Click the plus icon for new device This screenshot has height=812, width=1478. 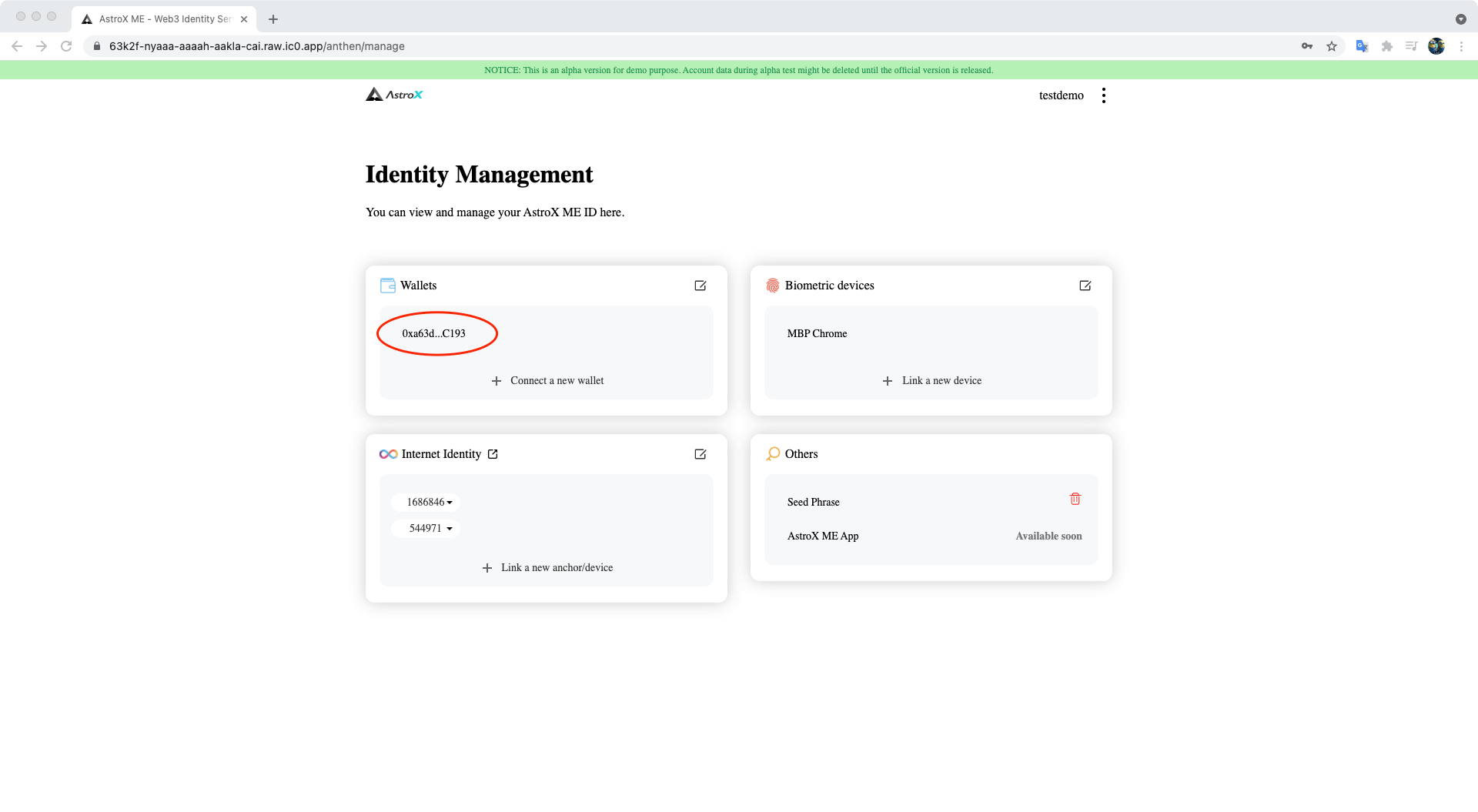point(888,381)
